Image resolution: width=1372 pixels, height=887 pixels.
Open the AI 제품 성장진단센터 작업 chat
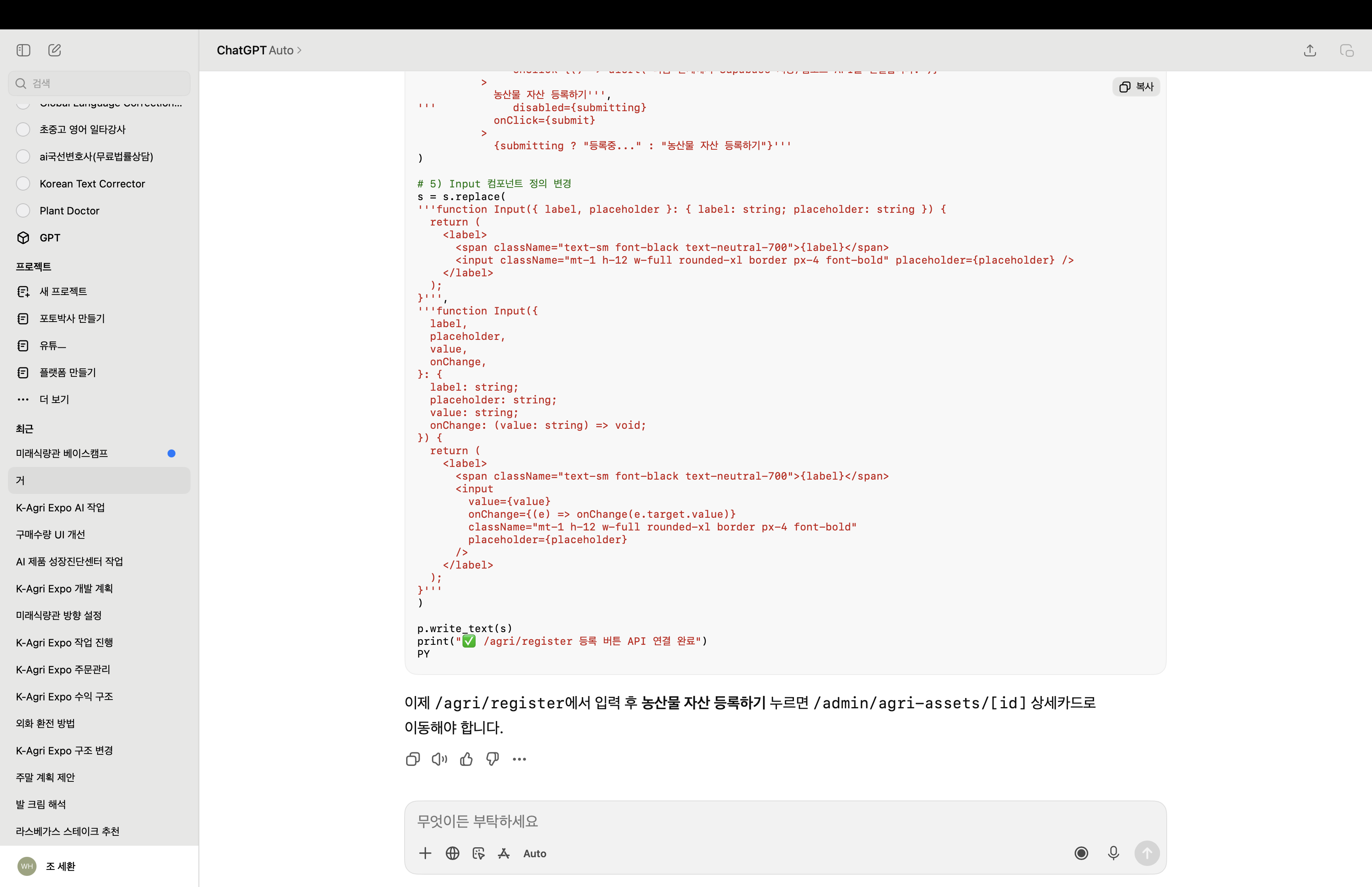click(x=99, y=561)
